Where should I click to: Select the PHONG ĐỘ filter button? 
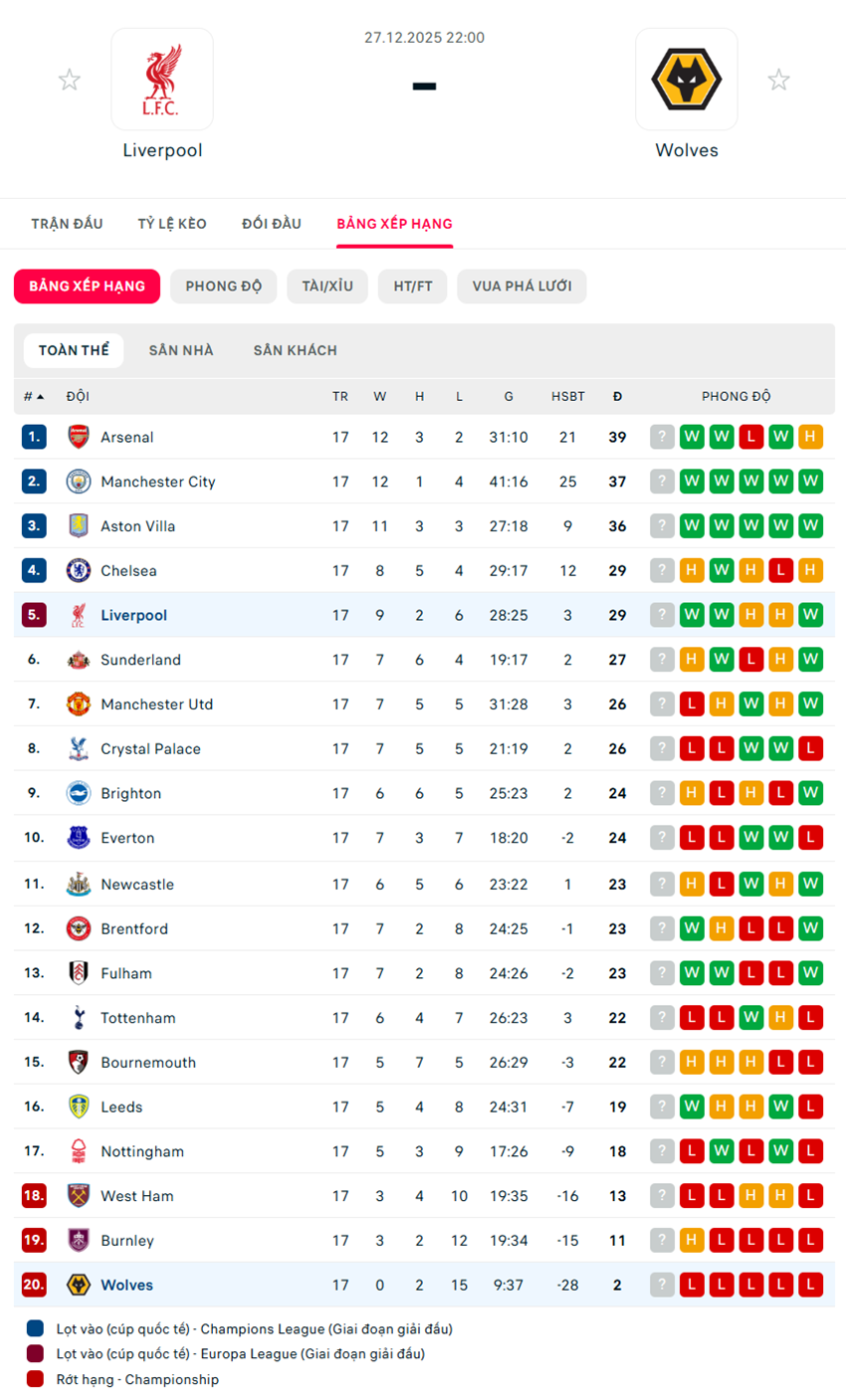point(223,287)
